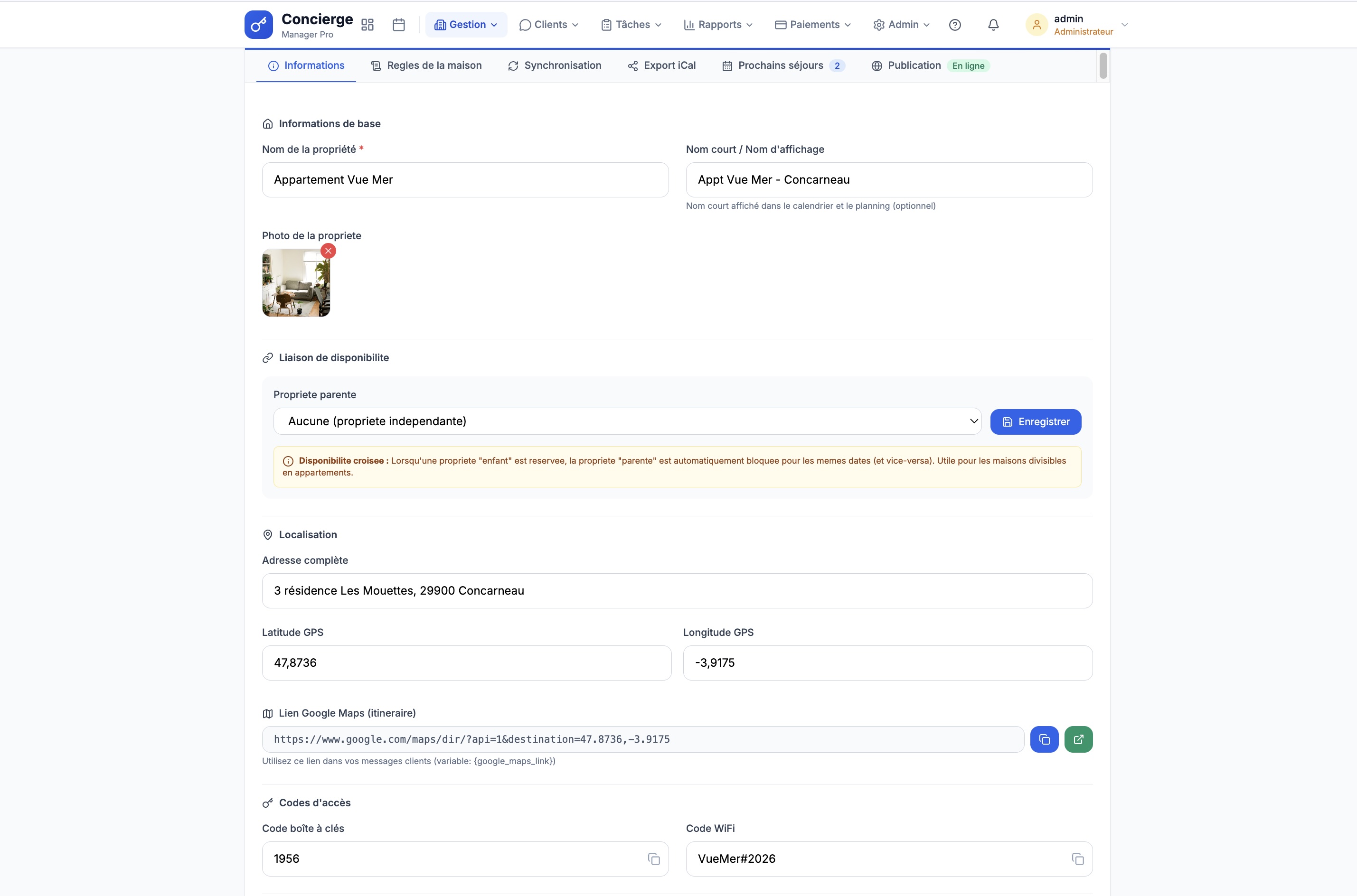Click the Adresse complète field
This screenshot has width=1357, height=896.
[677, 591]
